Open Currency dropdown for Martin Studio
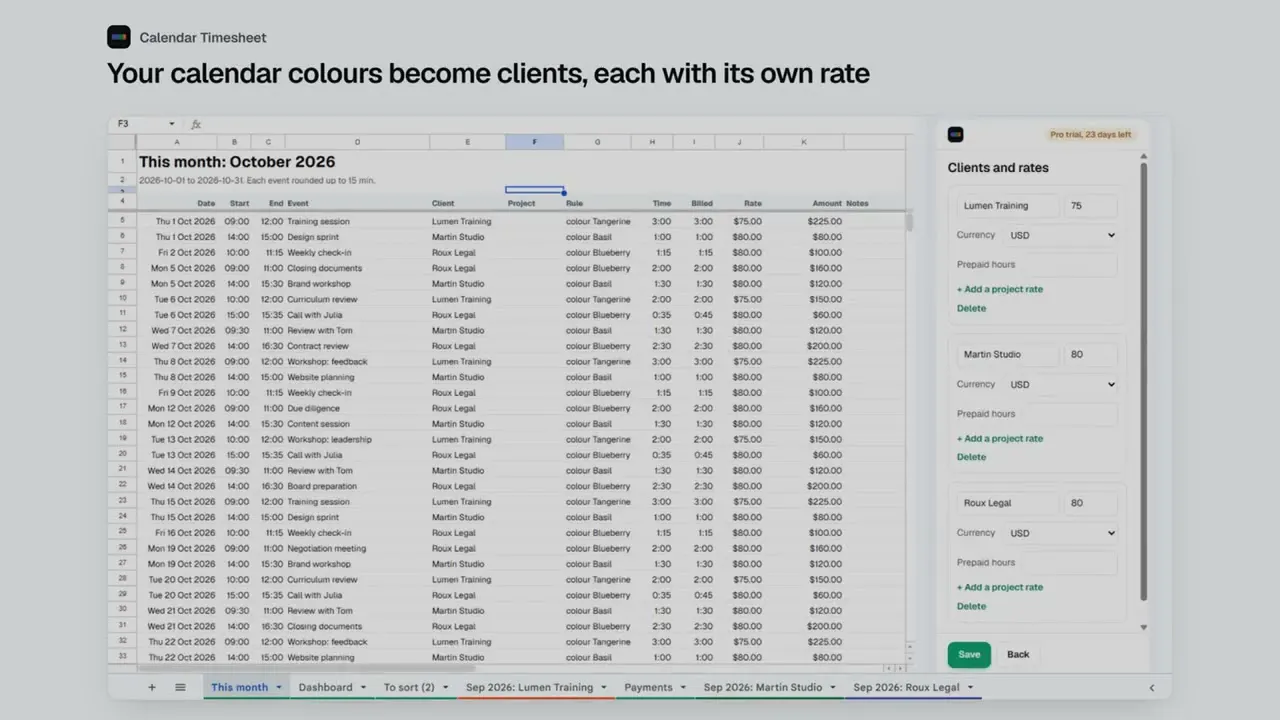1280x720 pixels. coord(1061,384)
